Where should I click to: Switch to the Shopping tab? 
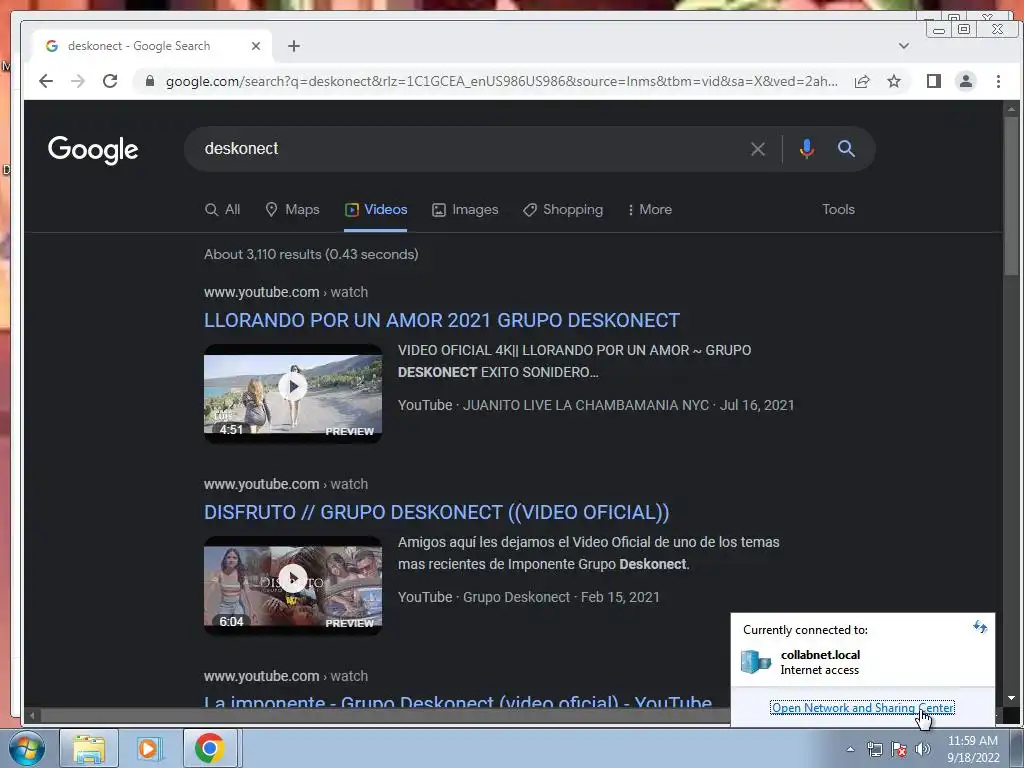(563, 210)
